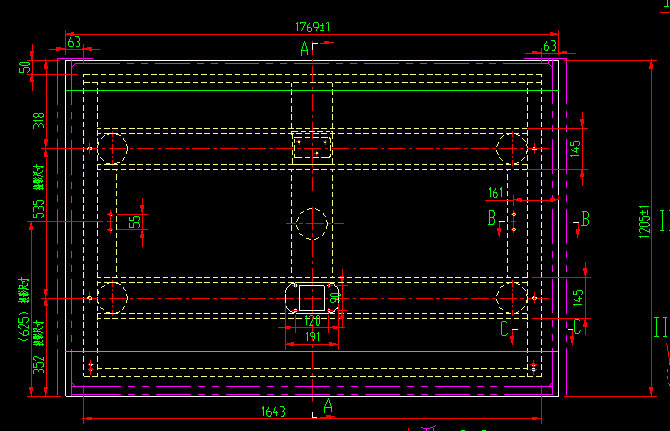Select the 1769±1 top dimension text
This screenshot has width=670, height=431.
(x=313, y=26)
